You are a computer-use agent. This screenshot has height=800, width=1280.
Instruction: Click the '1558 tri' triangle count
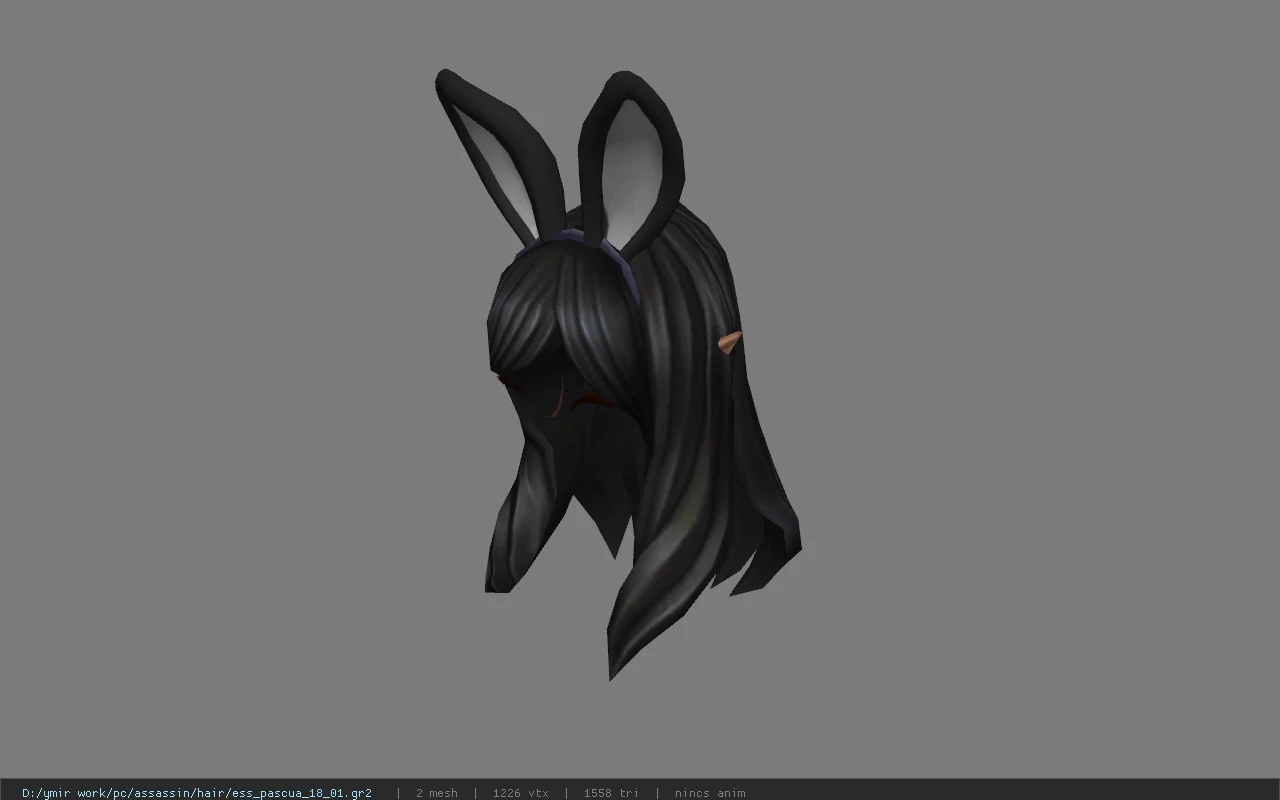(x=611, y=793)
